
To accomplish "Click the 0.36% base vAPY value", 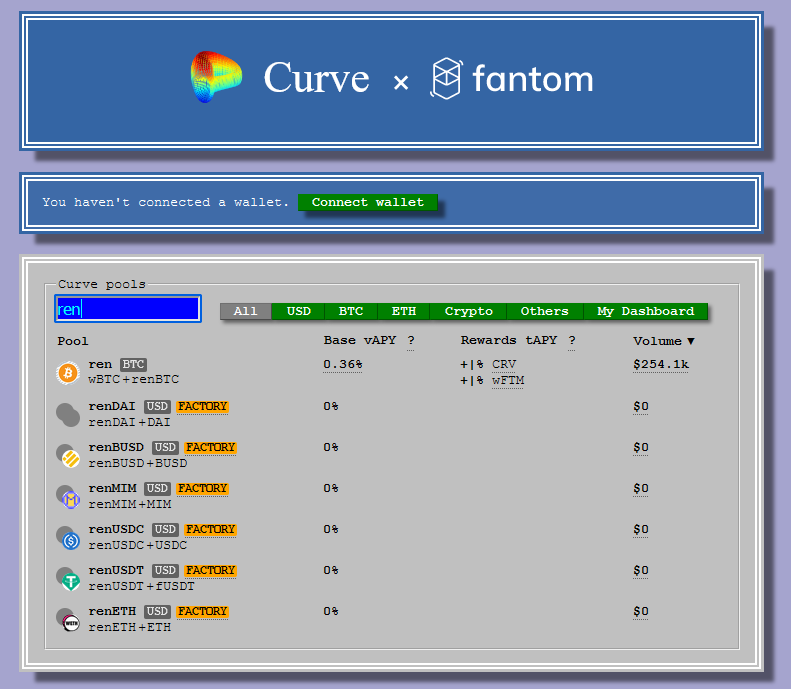I will coord(343,364).
